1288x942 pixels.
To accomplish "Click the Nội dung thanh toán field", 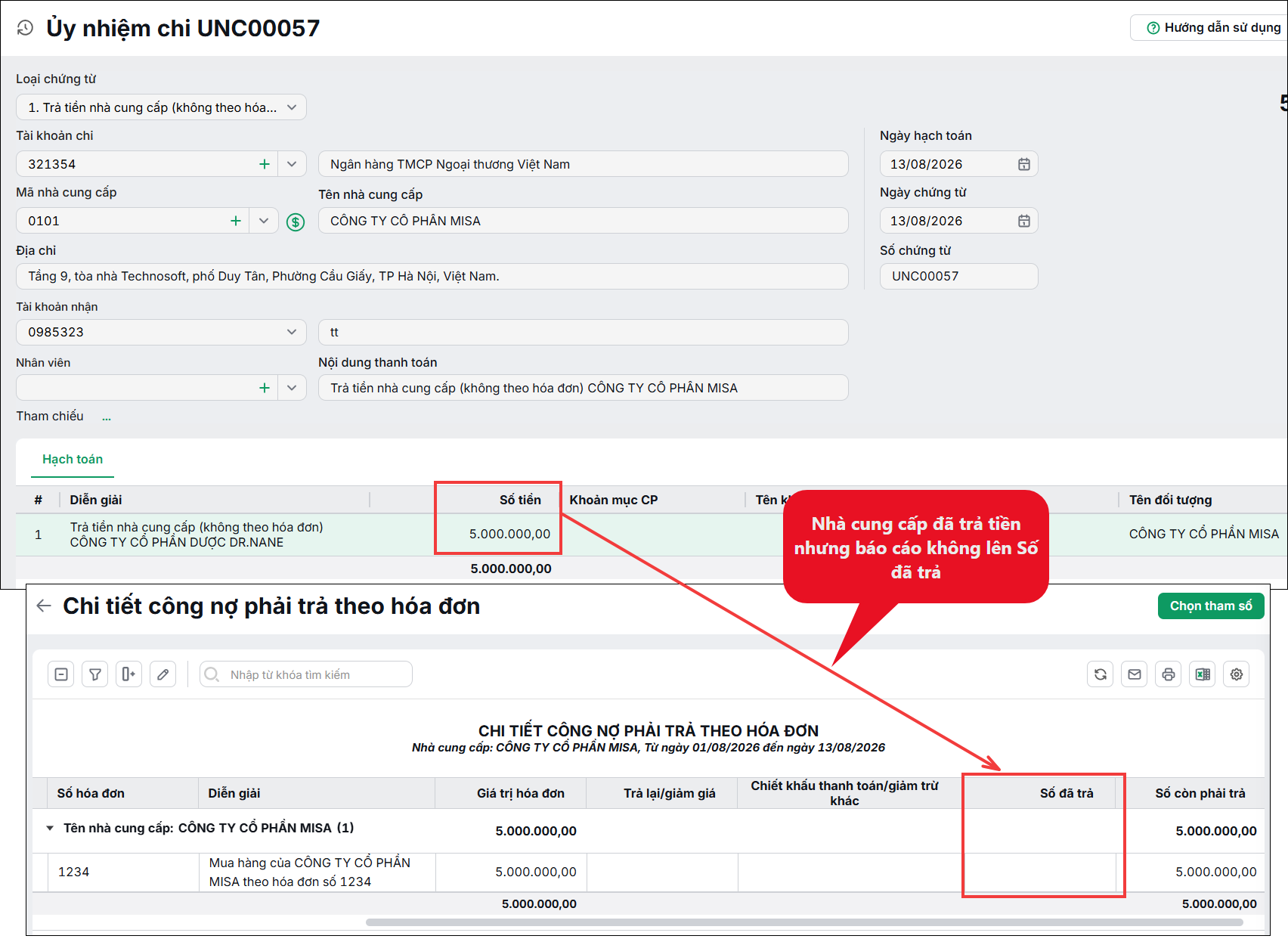I will (x=584, y=388).
